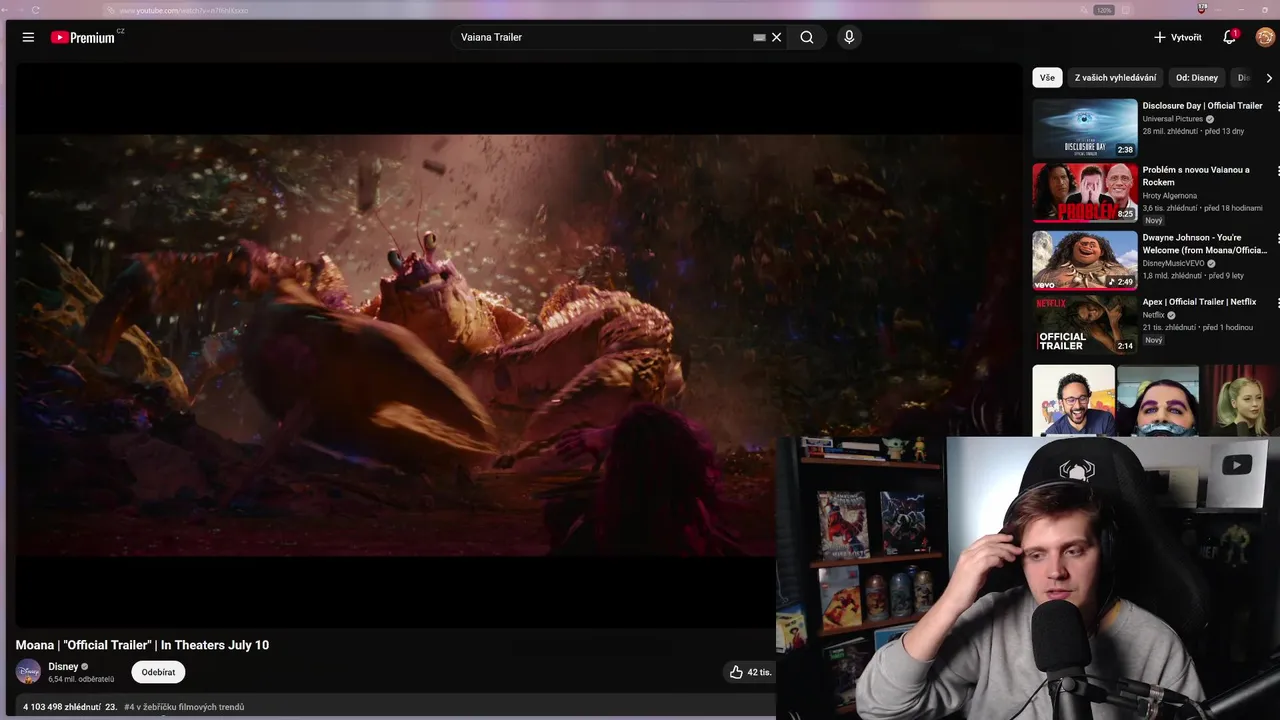The width and height of the screenshot is (1280, 720).
Task: Open Dwayne Johnson - You're Welcome title
Action: [x=1205, y=244]
